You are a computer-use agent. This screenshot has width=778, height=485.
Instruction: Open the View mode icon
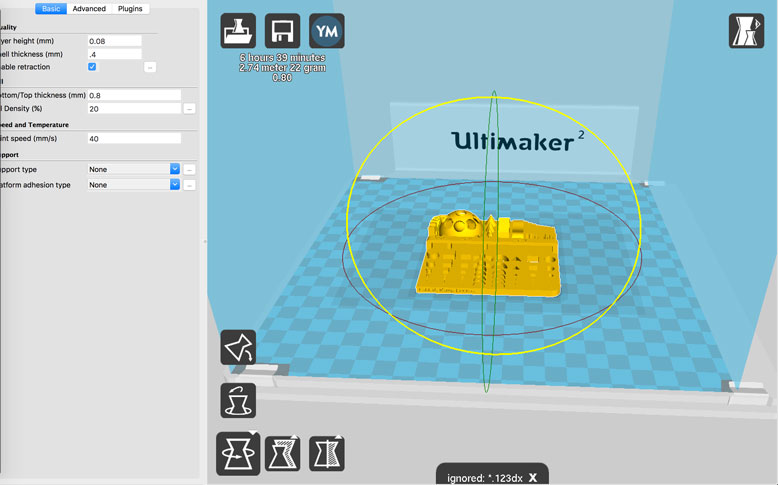point(746,31)
